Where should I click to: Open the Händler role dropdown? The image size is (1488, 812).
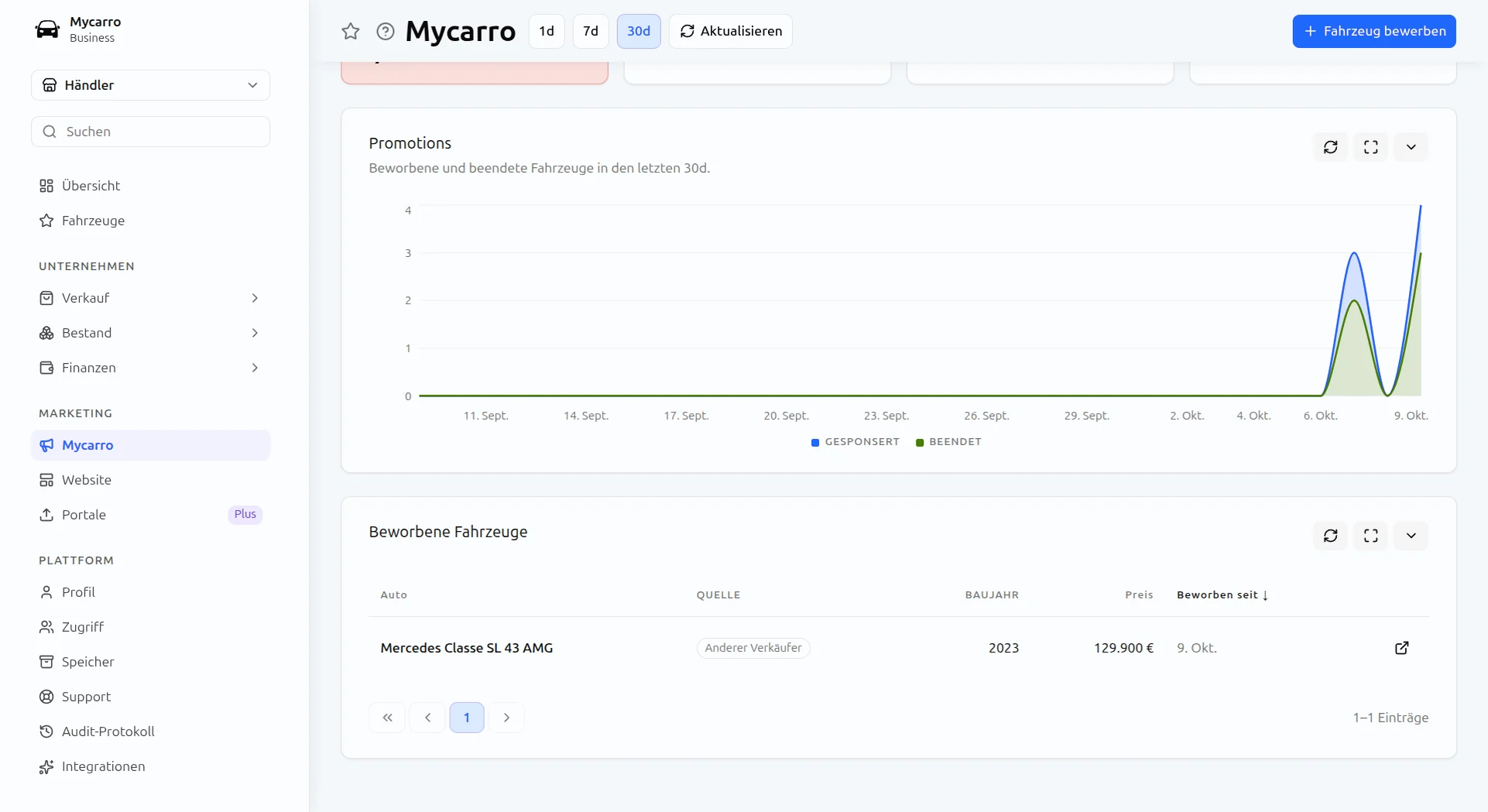150,85
